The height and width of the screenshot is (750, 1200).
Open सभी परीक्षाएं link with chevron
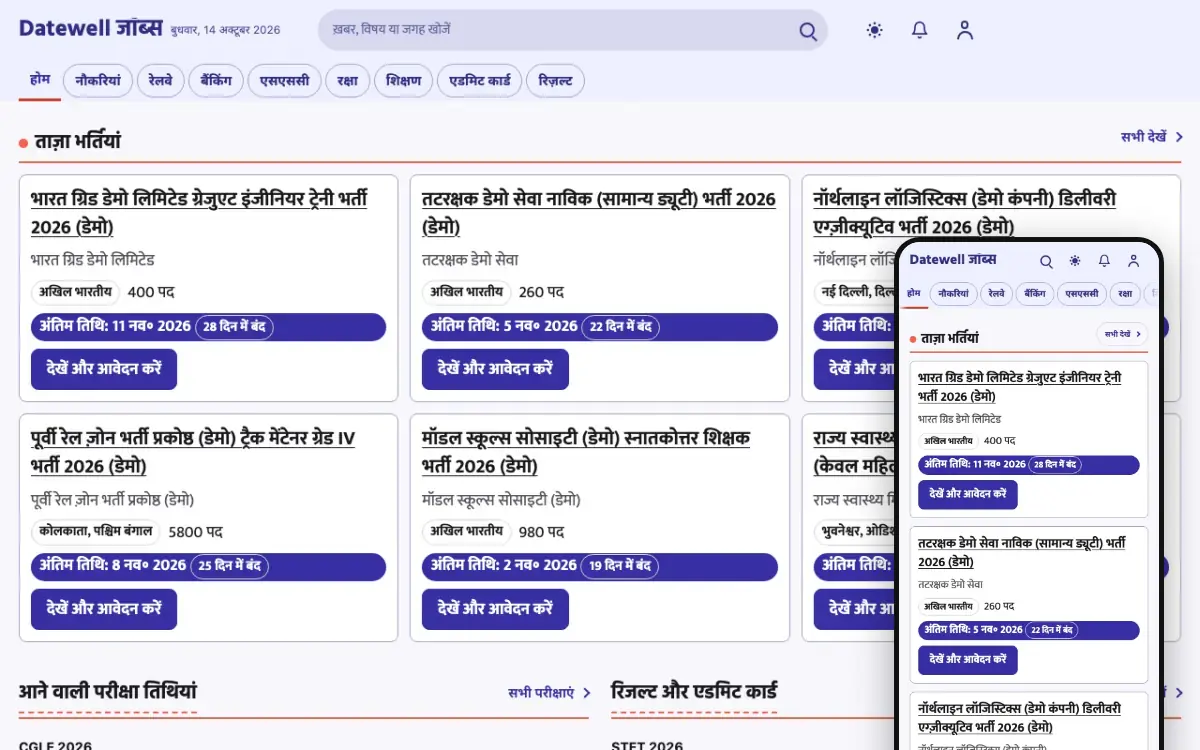click(549, 692)
